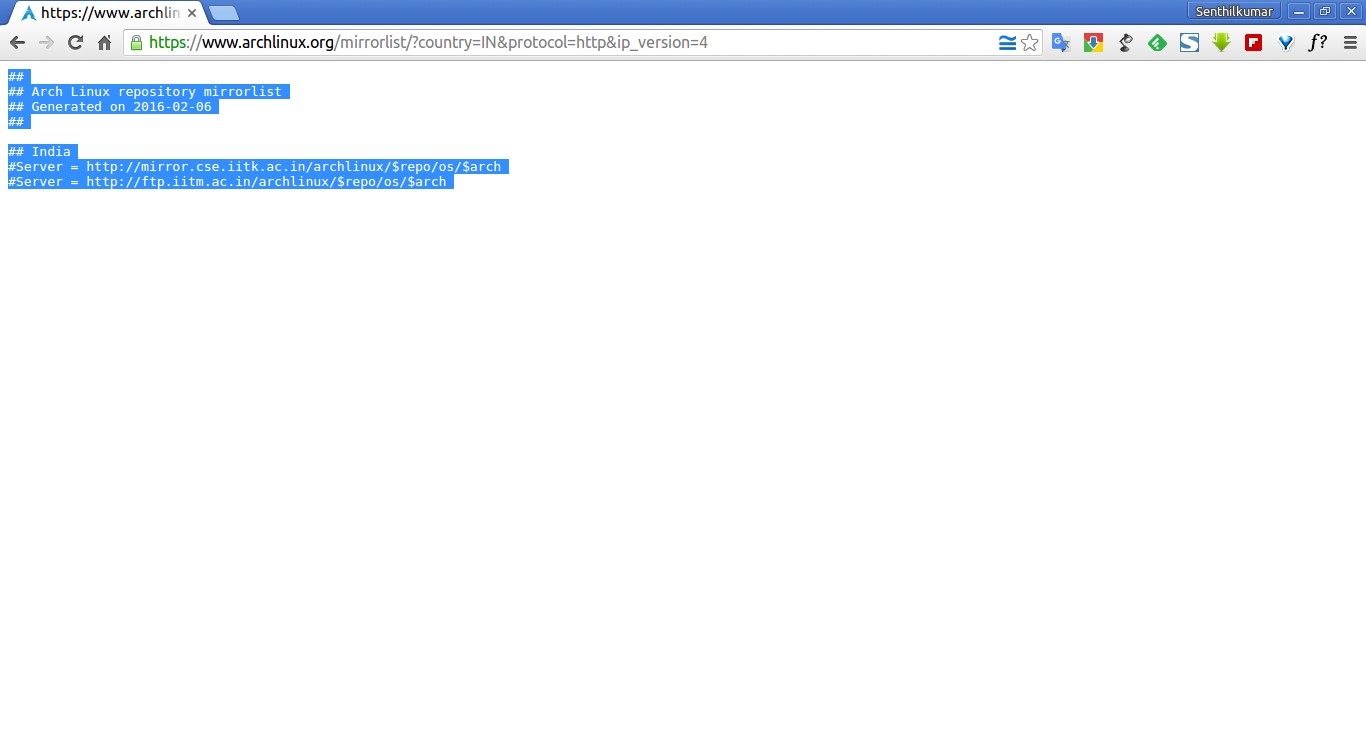
Task: Click the blue S extension icon
Action: pyautogui.click(x=1189, y=43)
